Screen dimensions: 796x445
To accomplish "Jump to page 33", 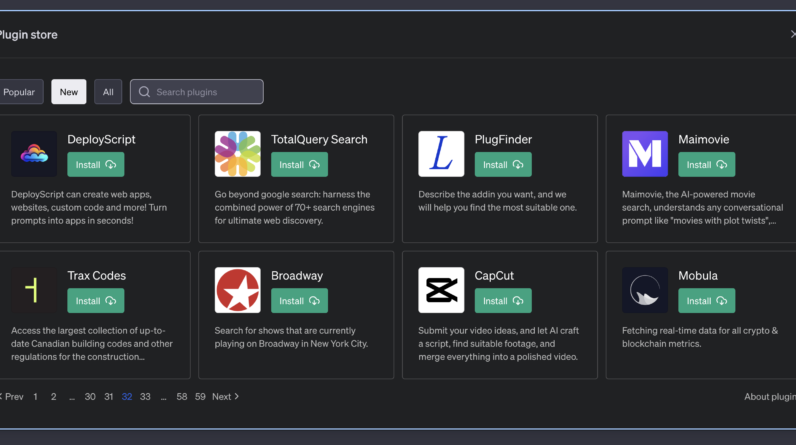I will (145, 397).
